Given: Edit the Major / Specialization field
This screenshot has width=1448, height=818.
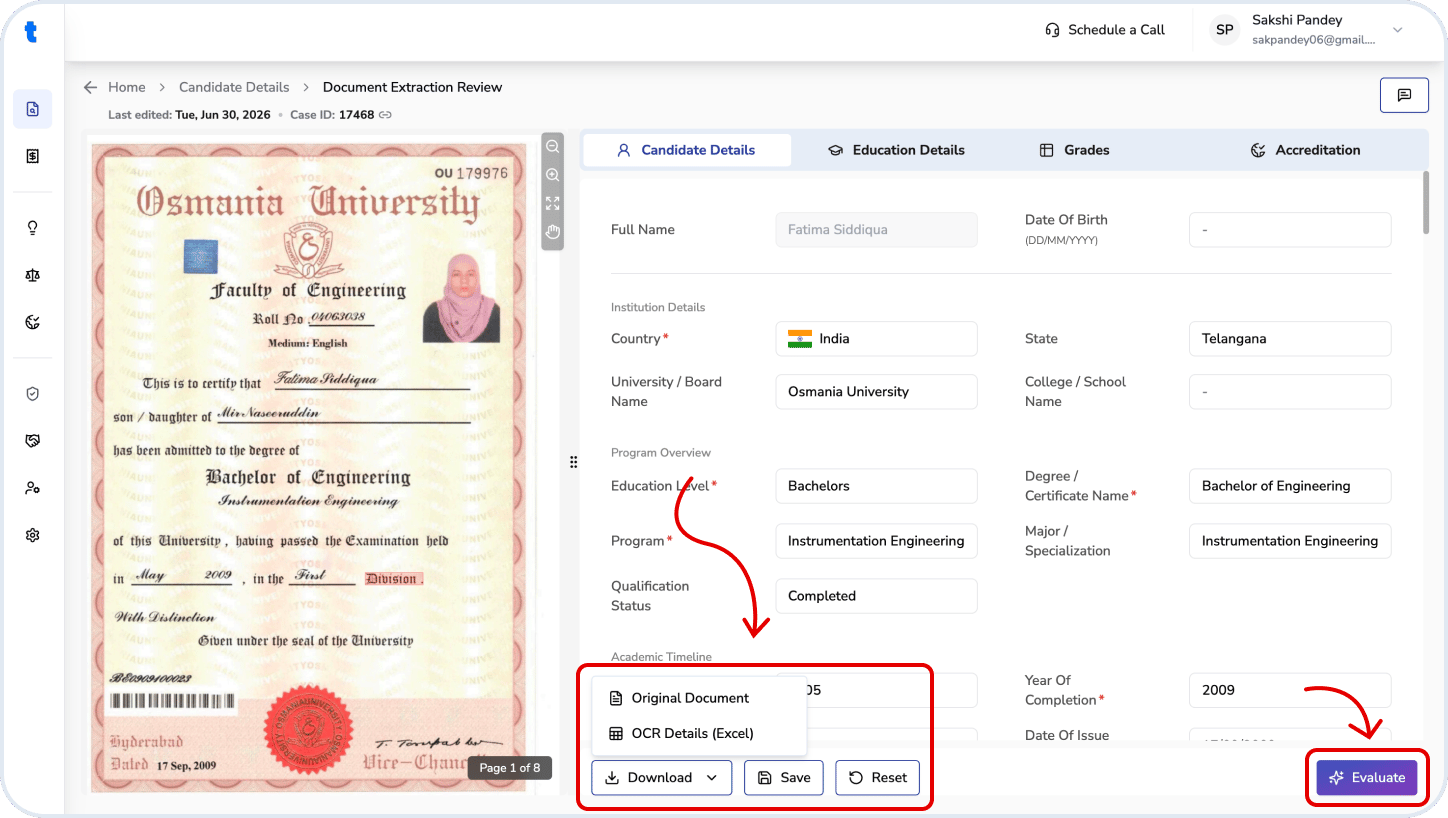Looking at the screenshot, I should coord(1290,541).
